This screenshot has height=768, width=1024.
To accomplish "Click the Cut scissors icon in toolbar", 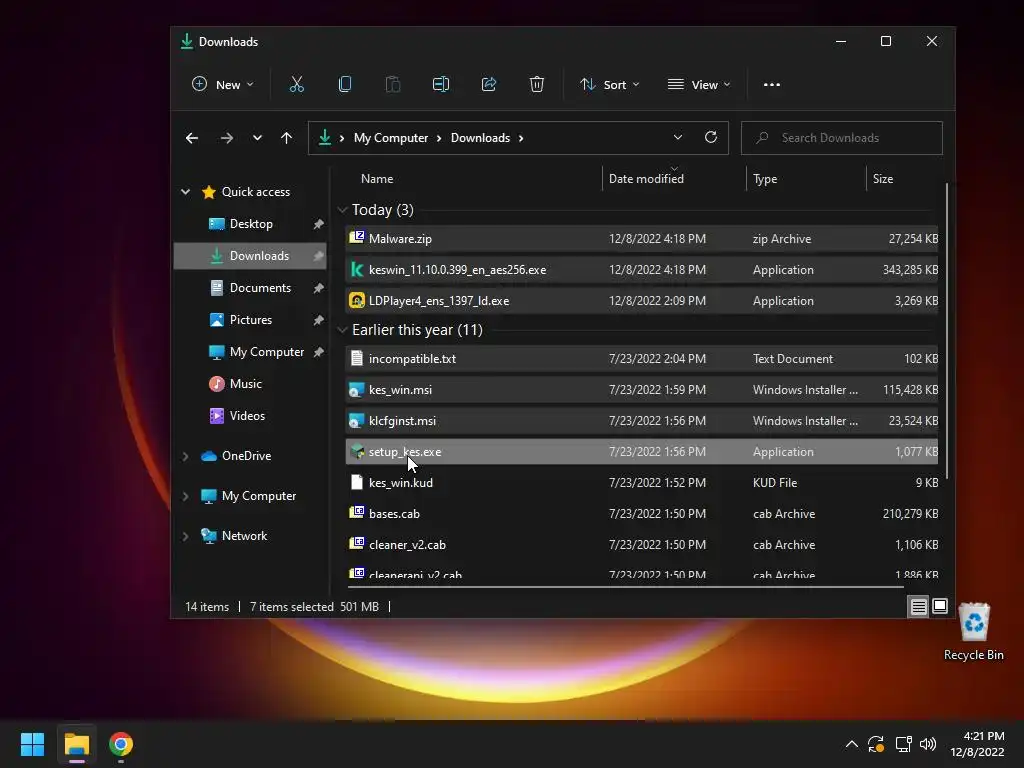I will [296, 84].
